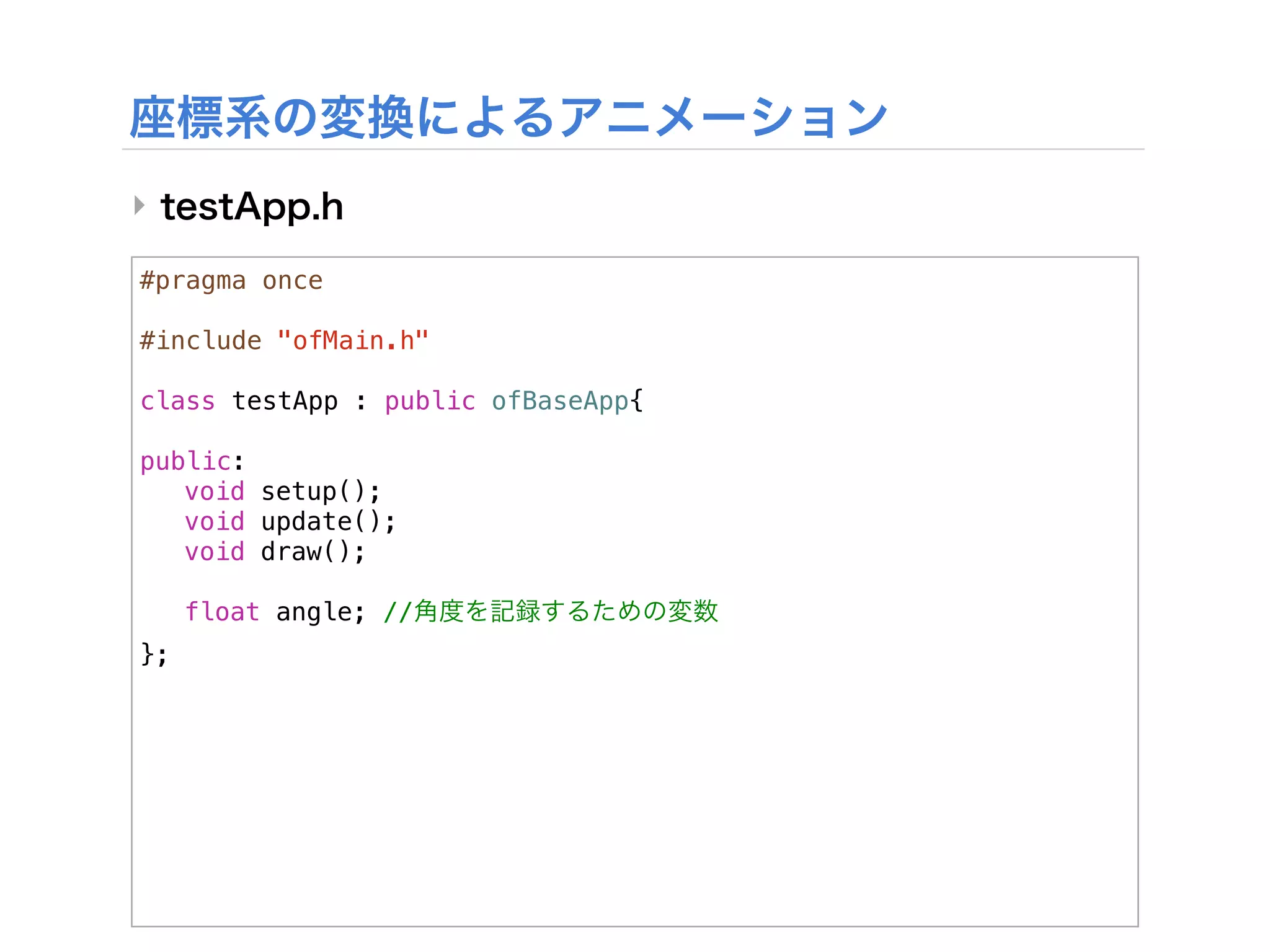Click the triangle bullet beside testApp.h

click(x=140, y=205)
